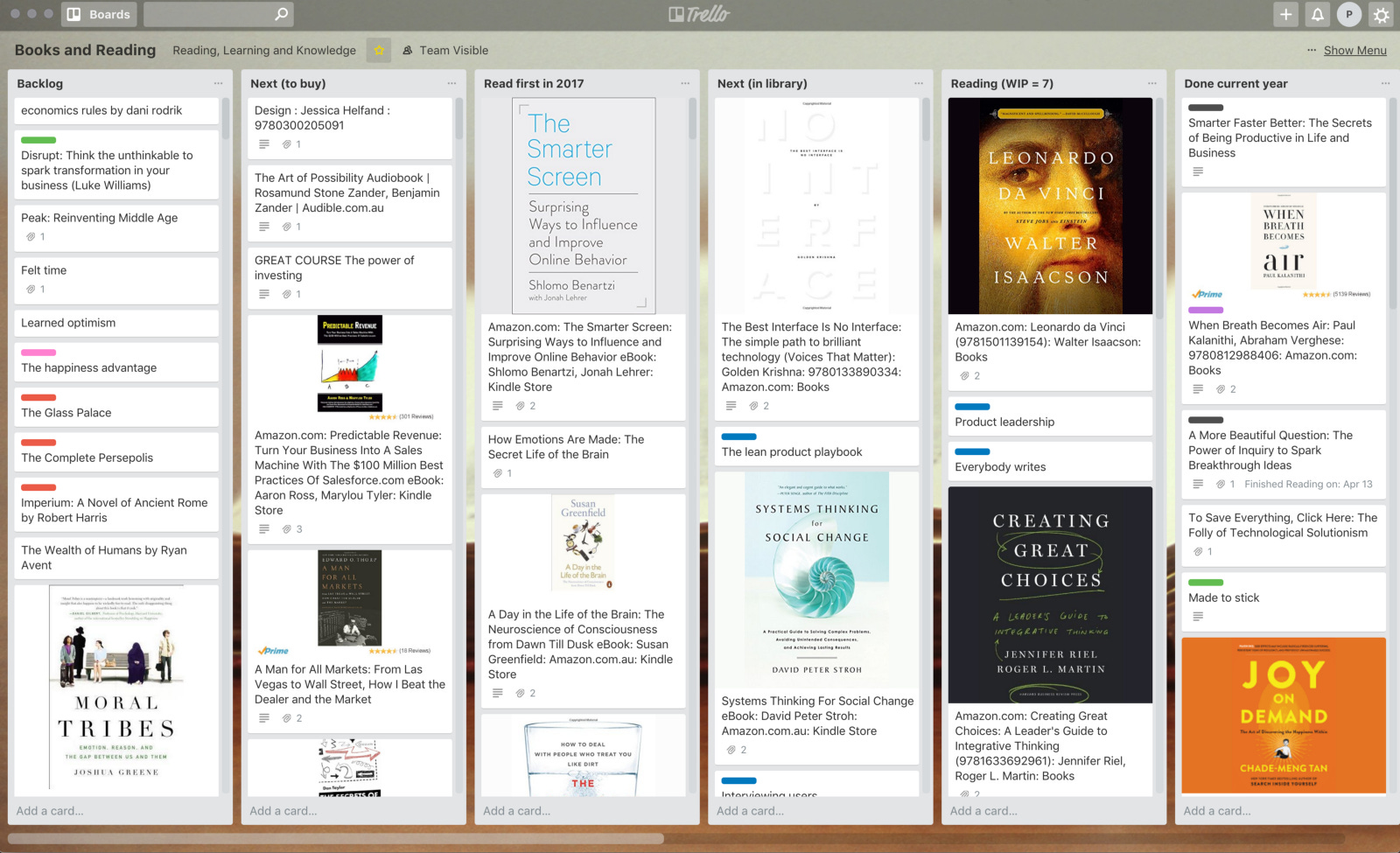This screenshot has width=1400, height=853.
Task: Click attachment icon on Best Interface card
Action: tap(753, 406)
